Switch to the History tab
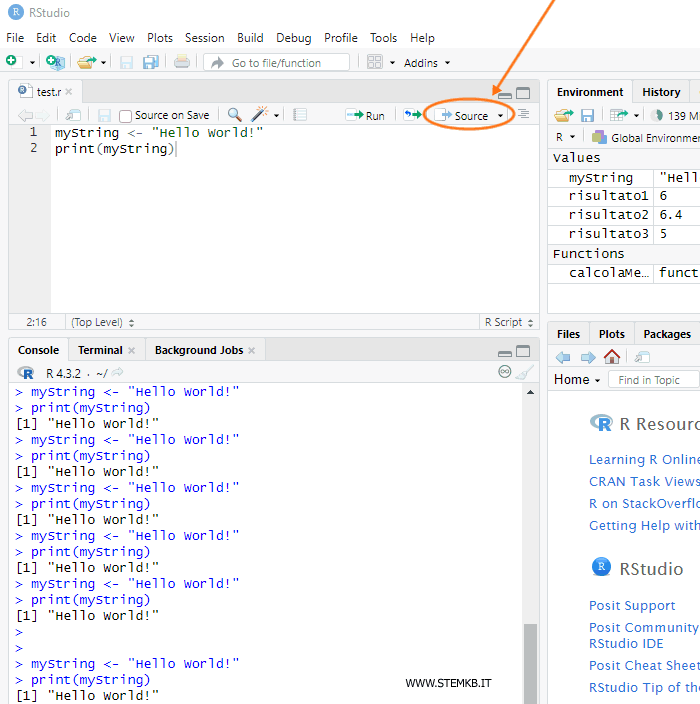Screen dimensions: 700x704 point(661,92)
